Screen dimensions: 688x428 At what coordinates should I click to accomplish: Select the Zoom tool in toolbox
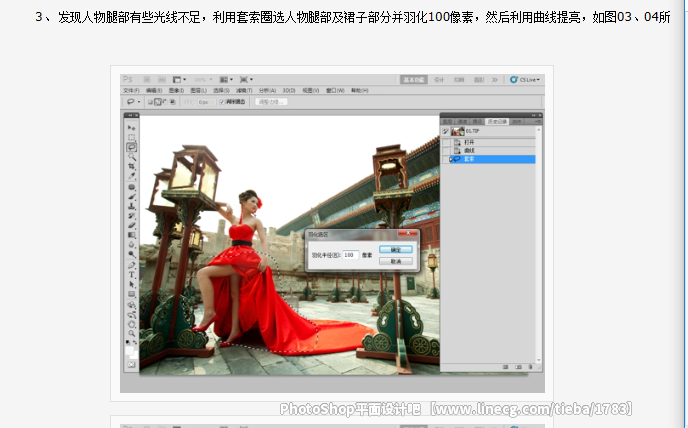pos(131,334)
